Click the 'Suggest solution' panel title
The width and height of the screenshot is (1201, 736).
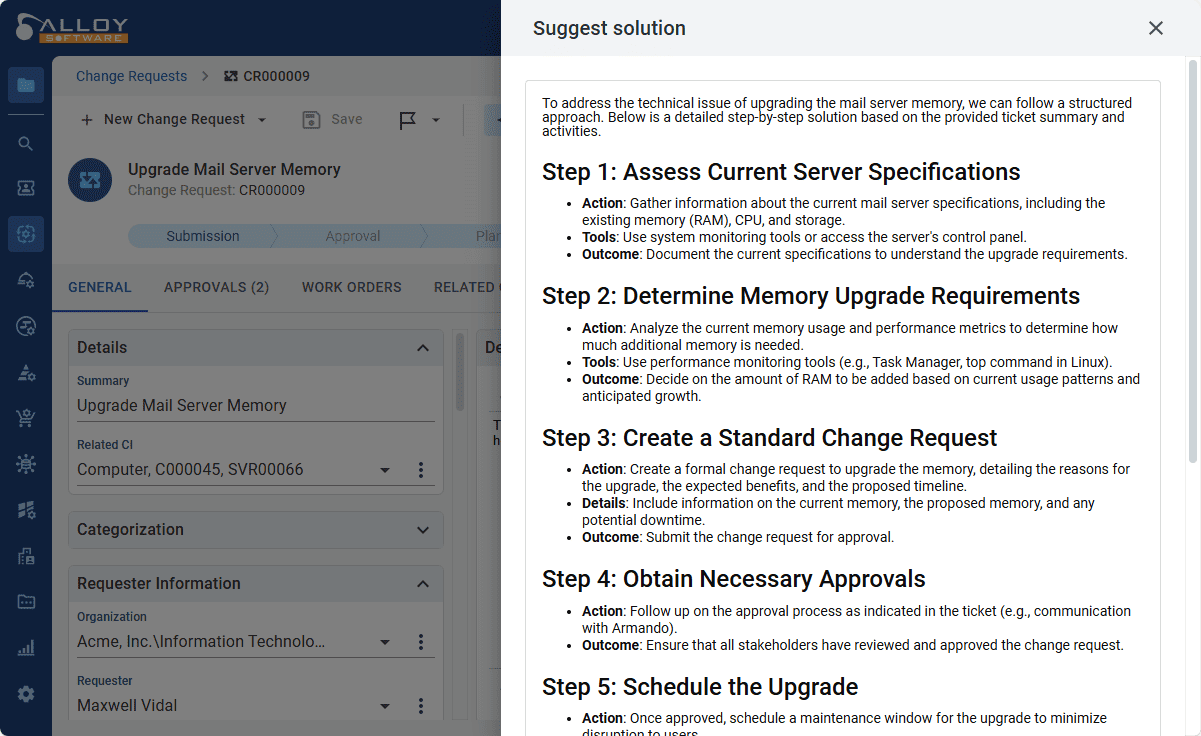pos(609,28)
